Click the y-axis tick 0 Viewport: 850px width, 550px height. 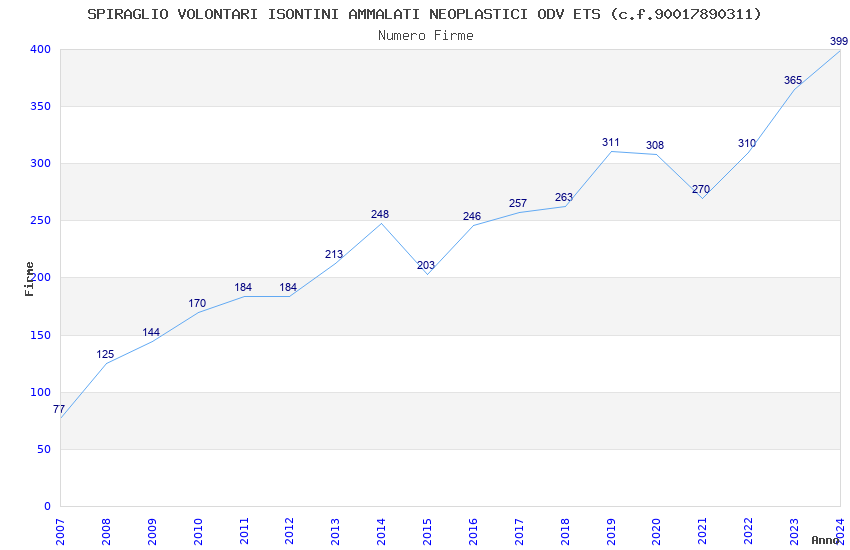tap(47, 506)
